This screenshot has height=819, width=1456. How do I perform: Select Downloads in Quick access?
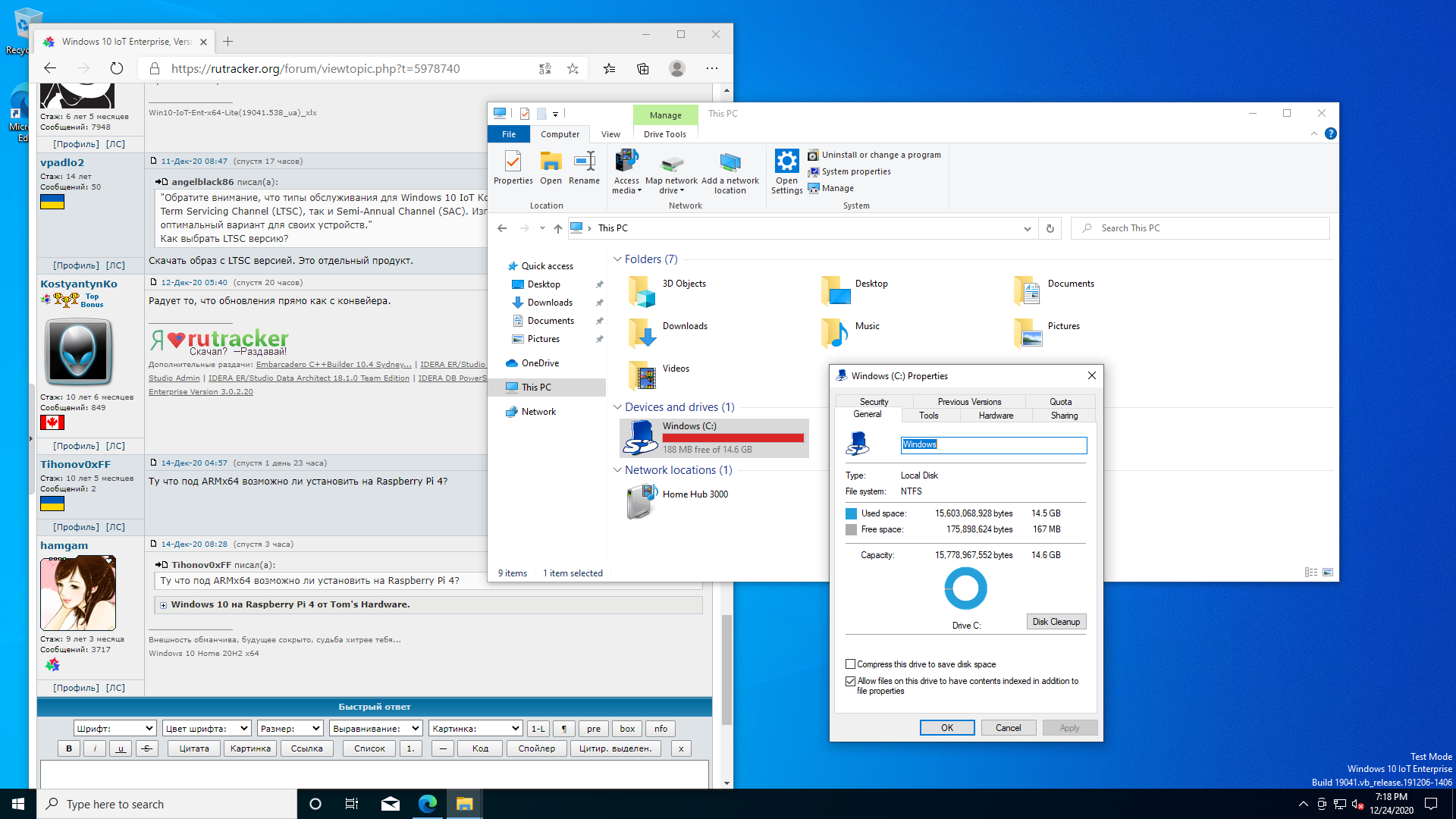[550, 303]
